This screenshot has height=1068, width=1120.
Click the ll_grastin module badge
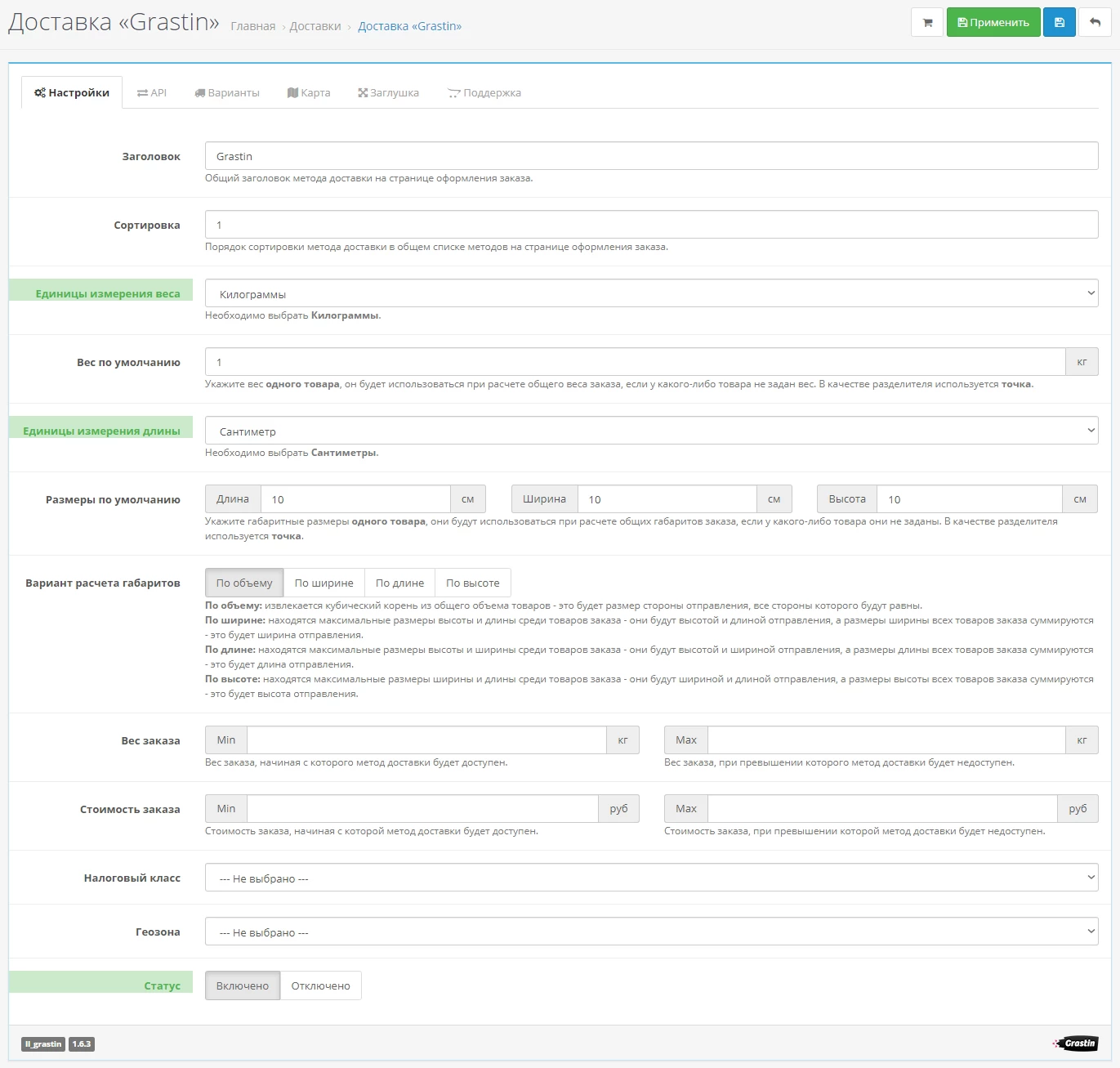(43, 1044)
